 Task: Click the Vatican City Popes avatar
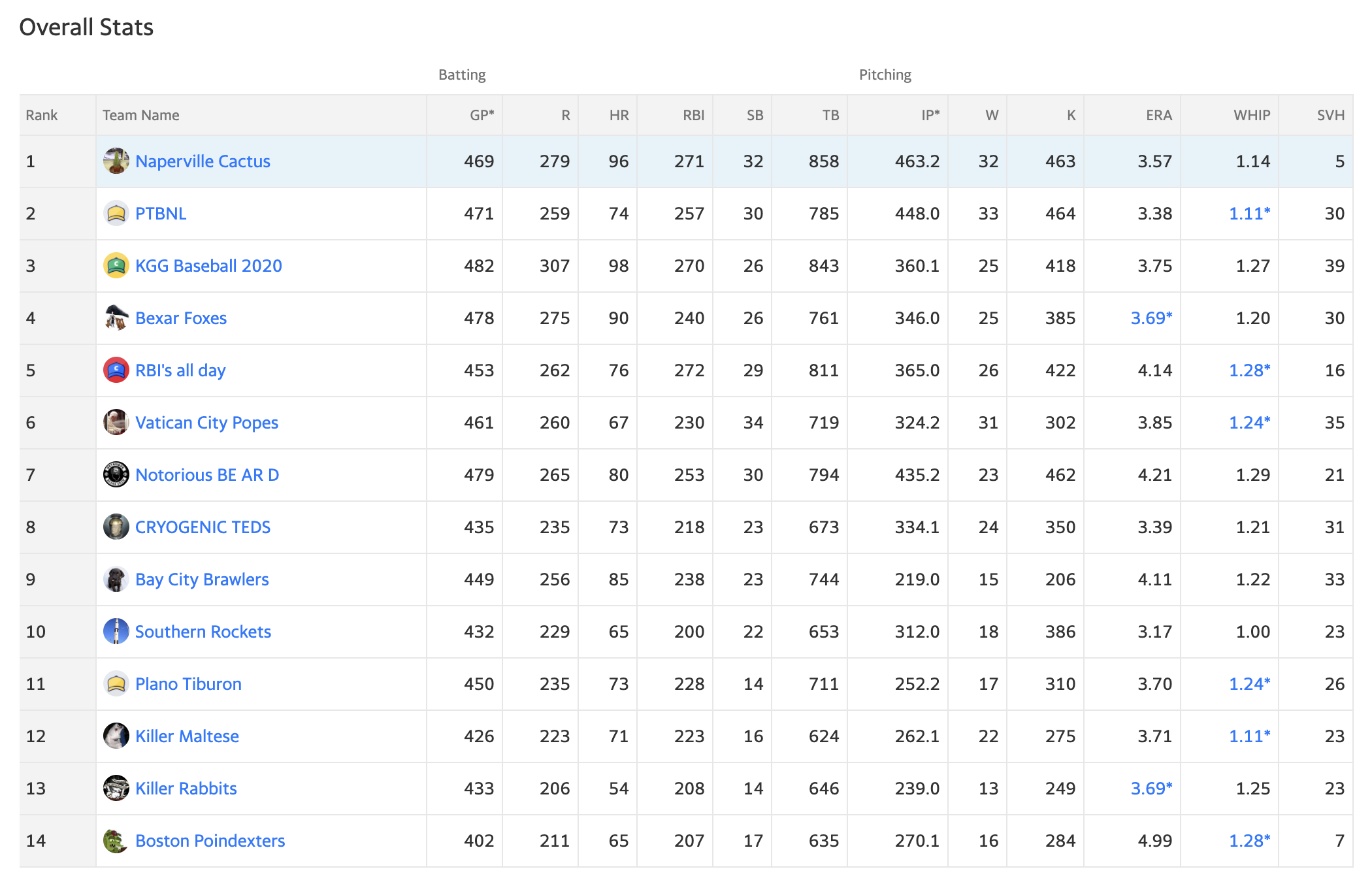[x=116, y=422]
